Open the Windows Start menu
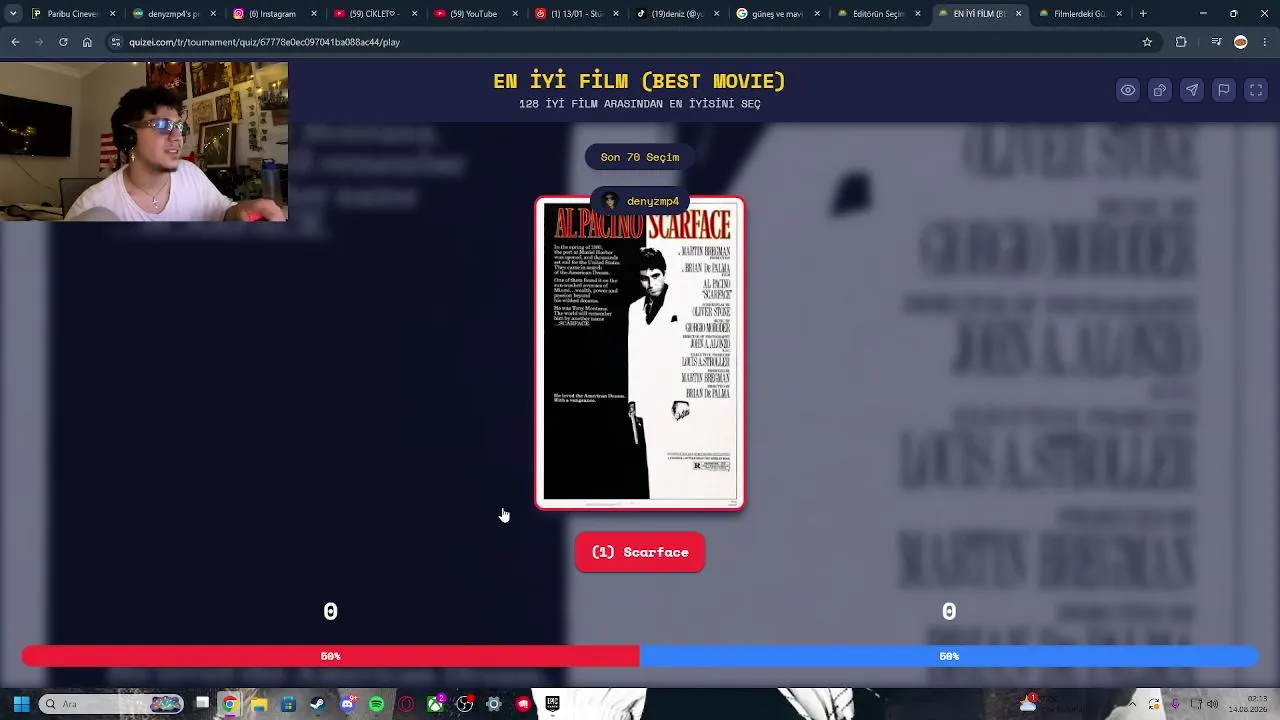 click(x=21, y=704)
